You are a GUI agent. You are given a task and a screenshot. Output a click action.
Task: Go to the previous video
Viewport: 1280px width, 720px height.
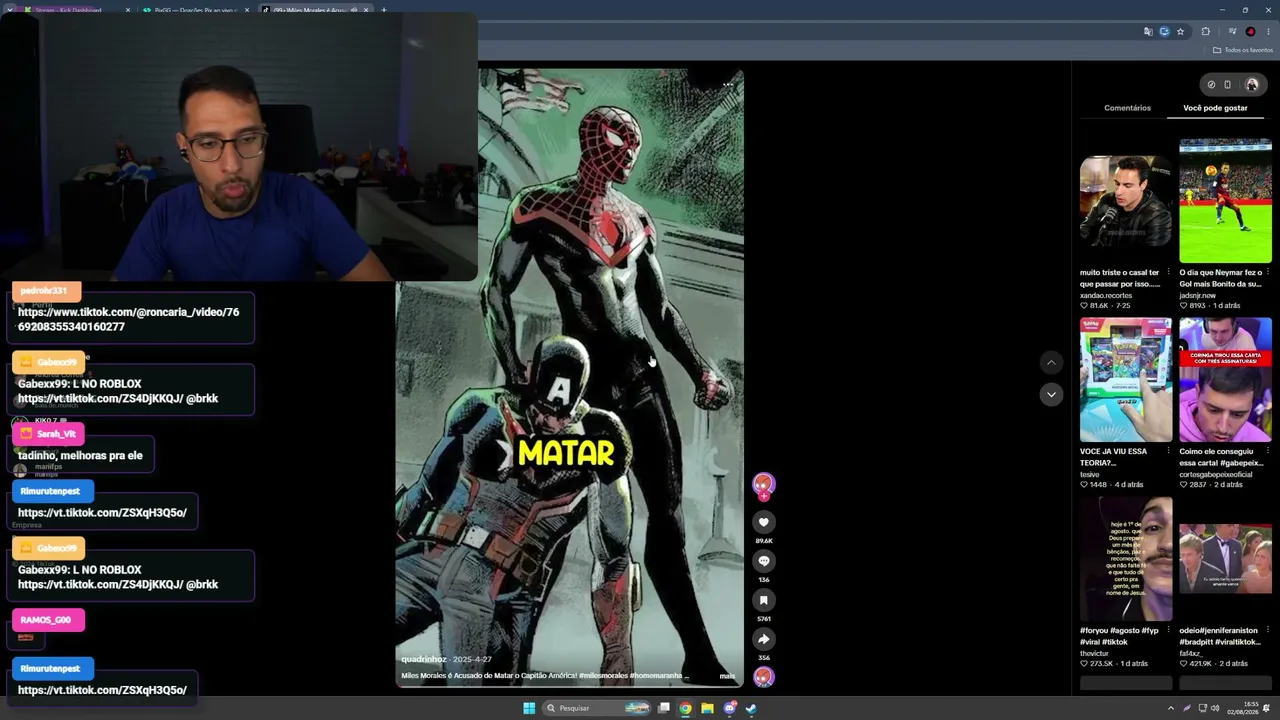coord(1050,362)
